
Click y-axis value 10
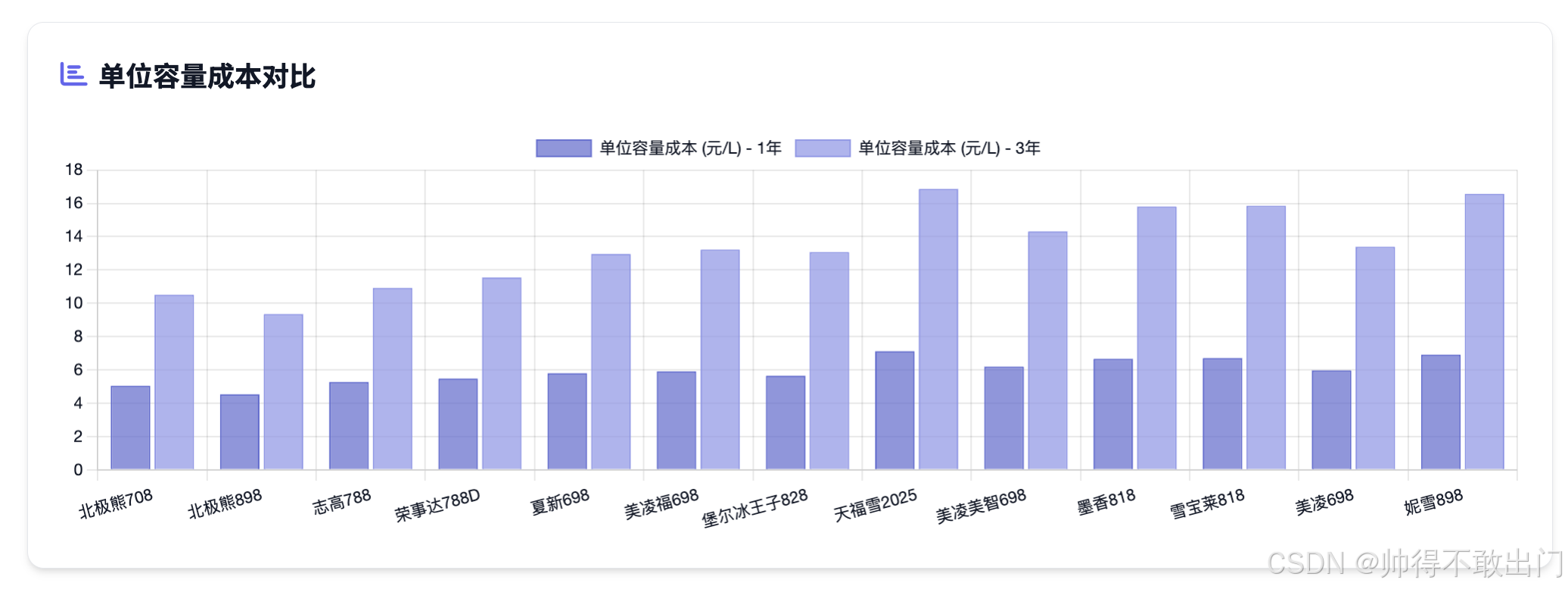74,303
